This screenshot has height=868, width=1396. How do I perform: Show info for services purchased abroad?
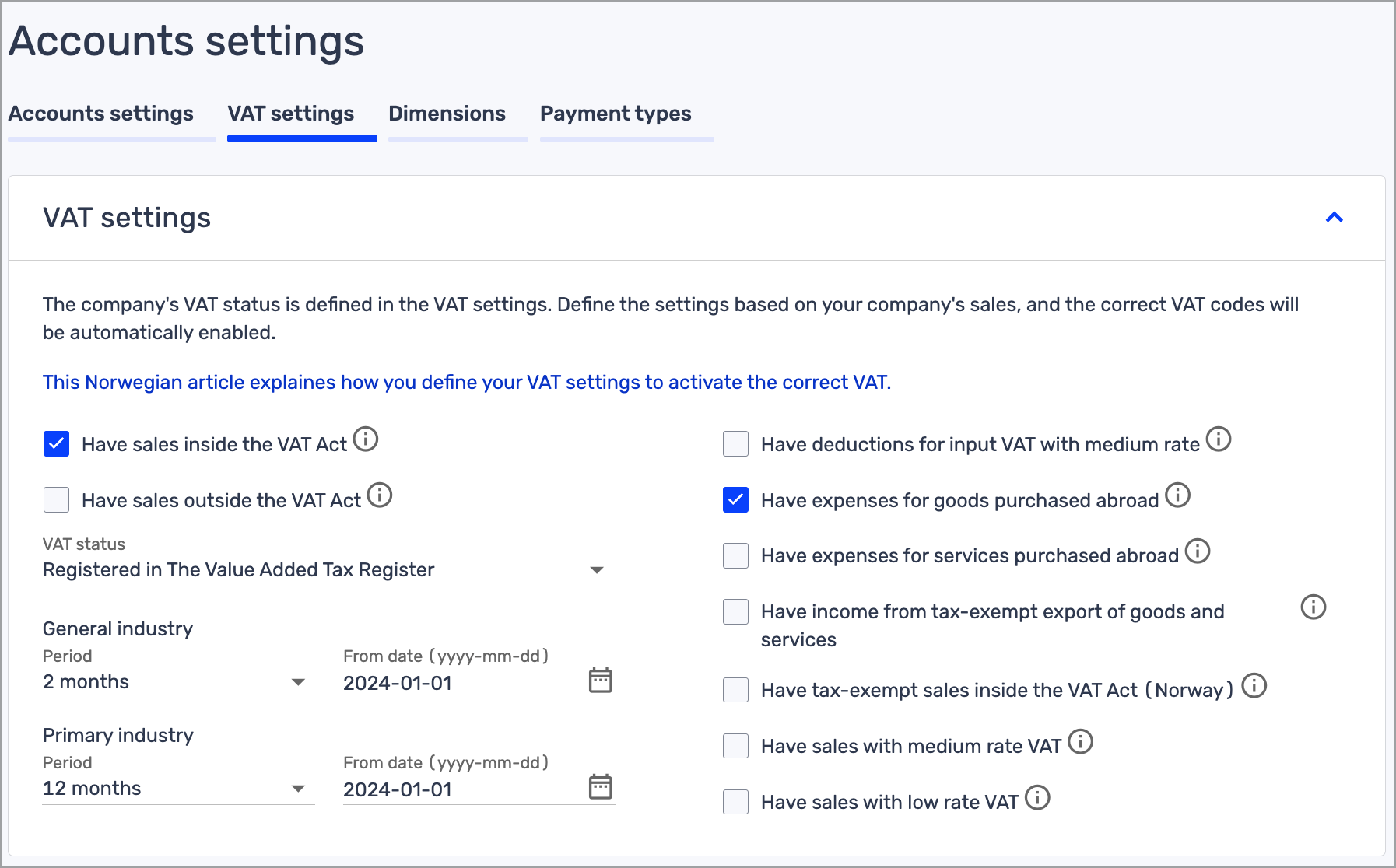[1197, 551]
